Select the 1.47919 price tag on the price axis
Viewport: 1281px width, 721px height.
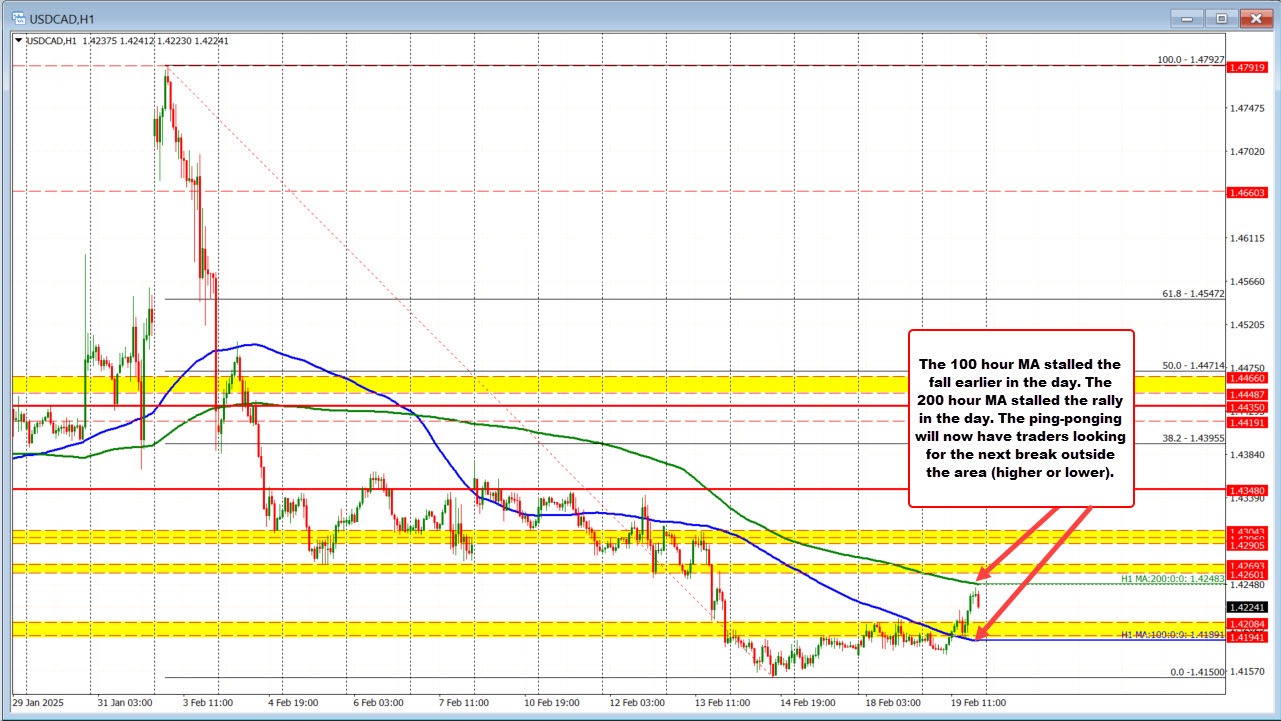(1250, 68)
